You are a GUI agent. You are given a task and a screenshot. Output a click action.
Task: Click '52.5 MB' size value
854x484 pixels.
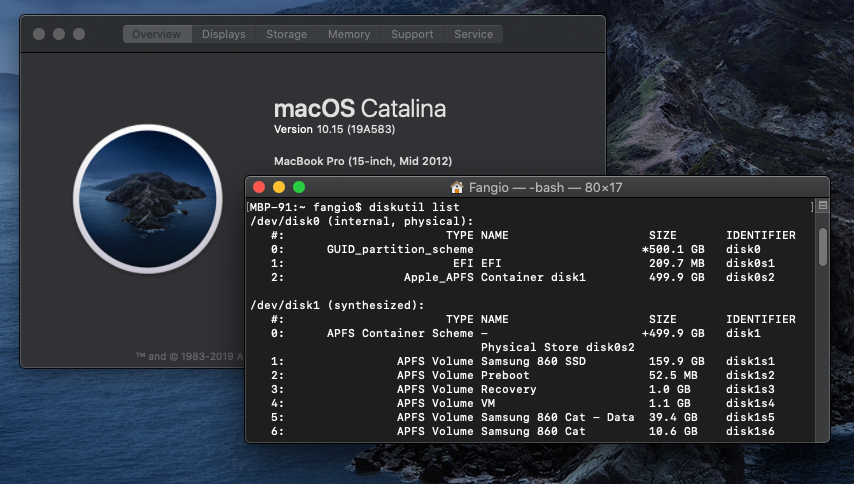[674, 376]
